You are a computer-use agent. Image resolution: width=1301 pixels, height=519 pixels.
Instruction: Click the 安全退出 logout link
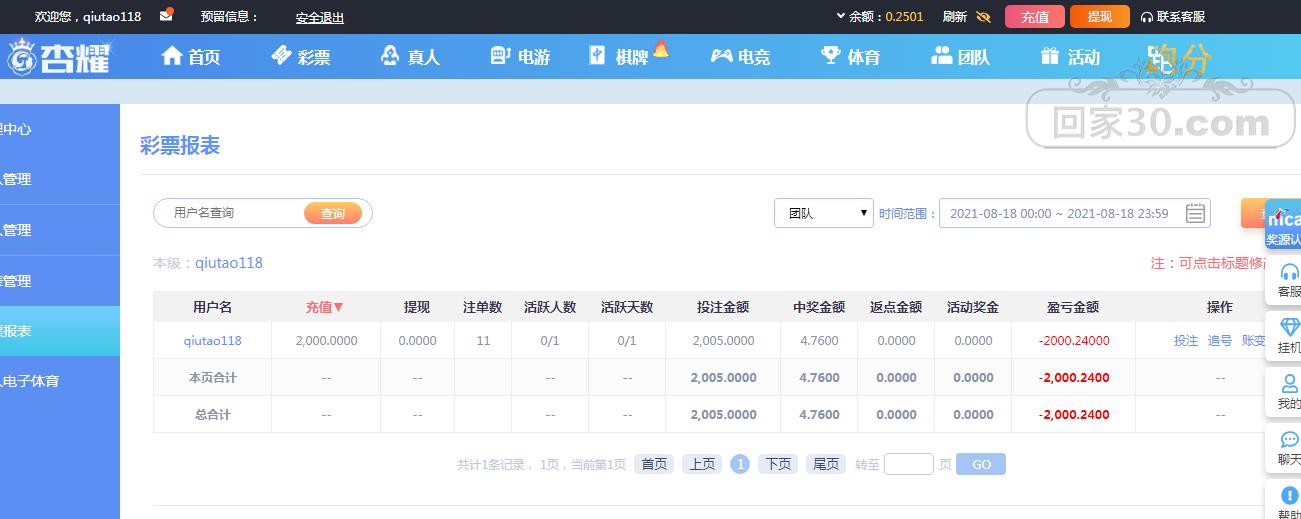(320, 18)
